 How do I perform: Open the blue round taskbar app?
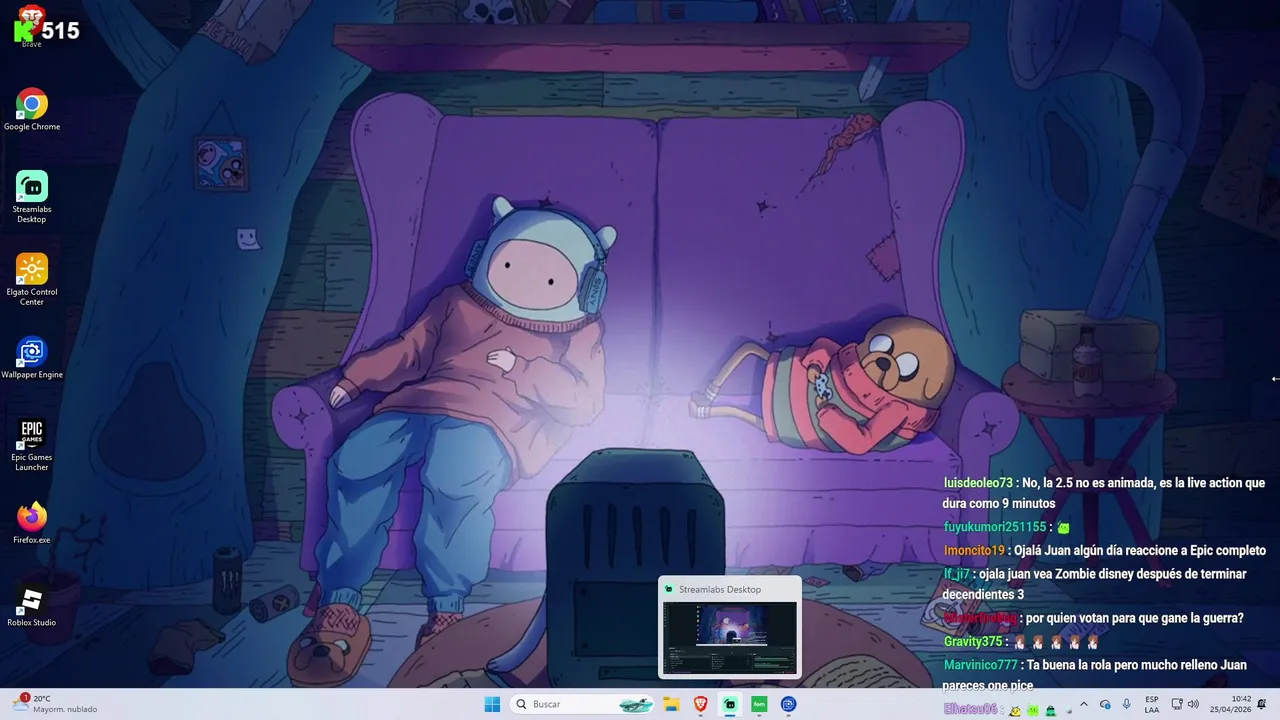(788, 704)
